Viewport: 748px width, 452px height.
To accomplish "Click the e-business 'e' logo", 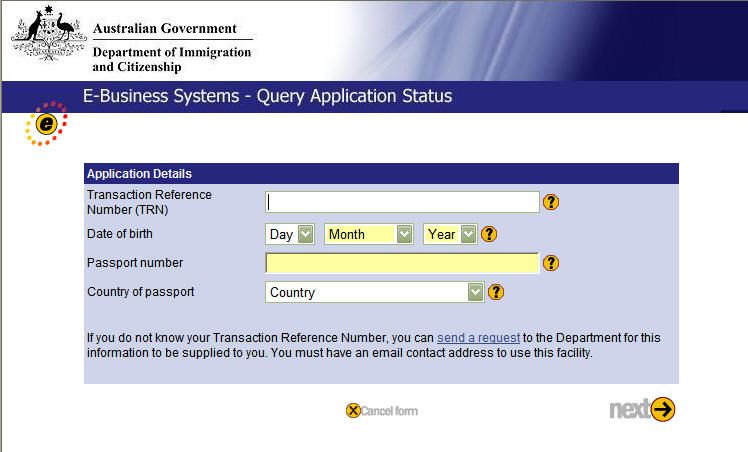I will [46, 124].
